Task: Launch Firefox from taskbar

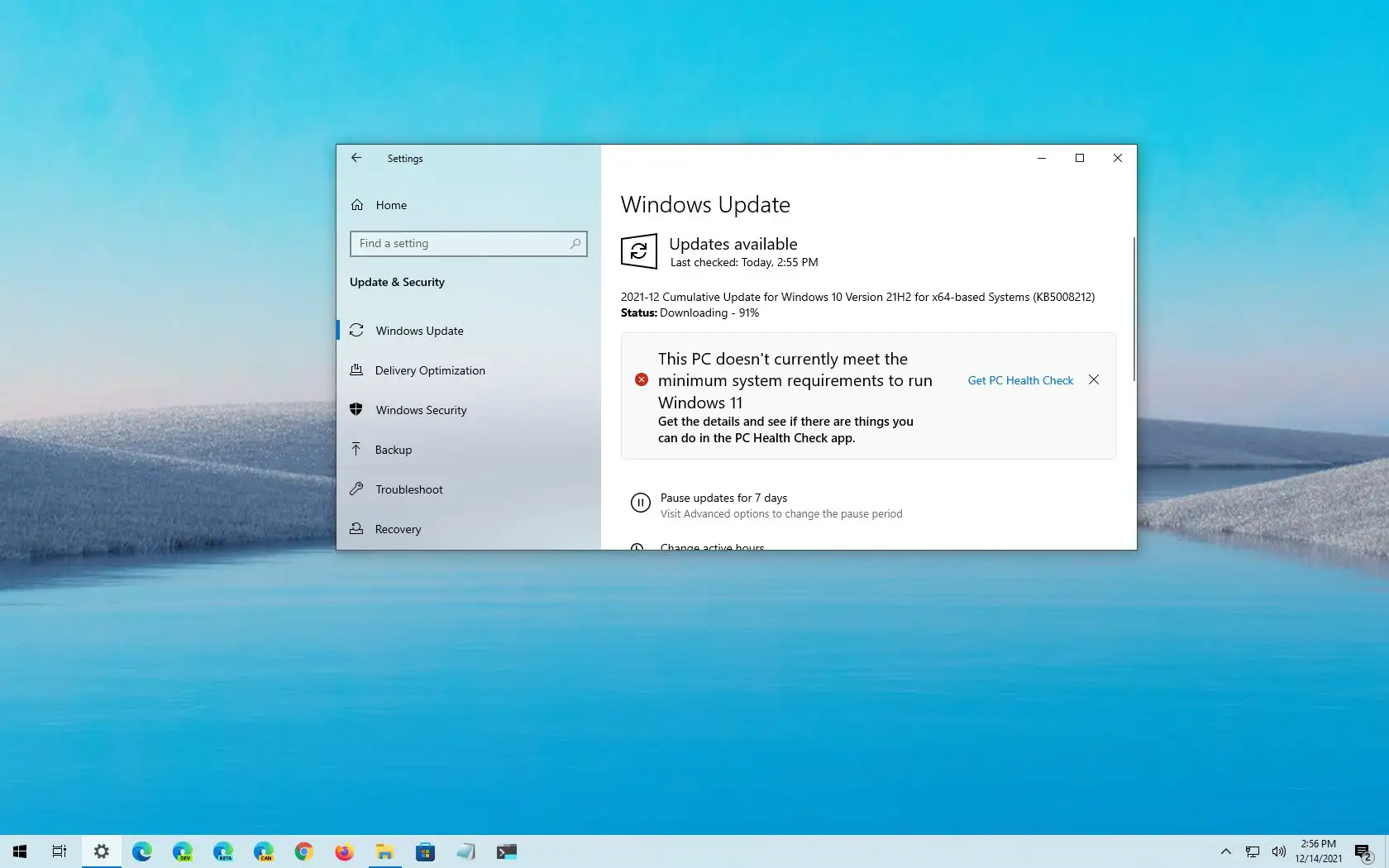Action: click(x=344, y=851)
